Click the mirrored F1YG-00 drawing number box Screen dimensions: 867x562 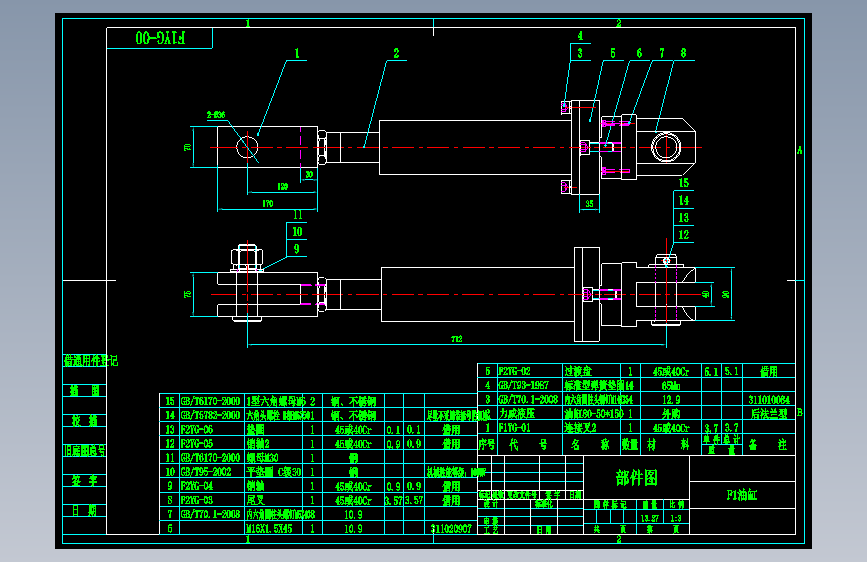pyautogui.click(x=160, y=38)
